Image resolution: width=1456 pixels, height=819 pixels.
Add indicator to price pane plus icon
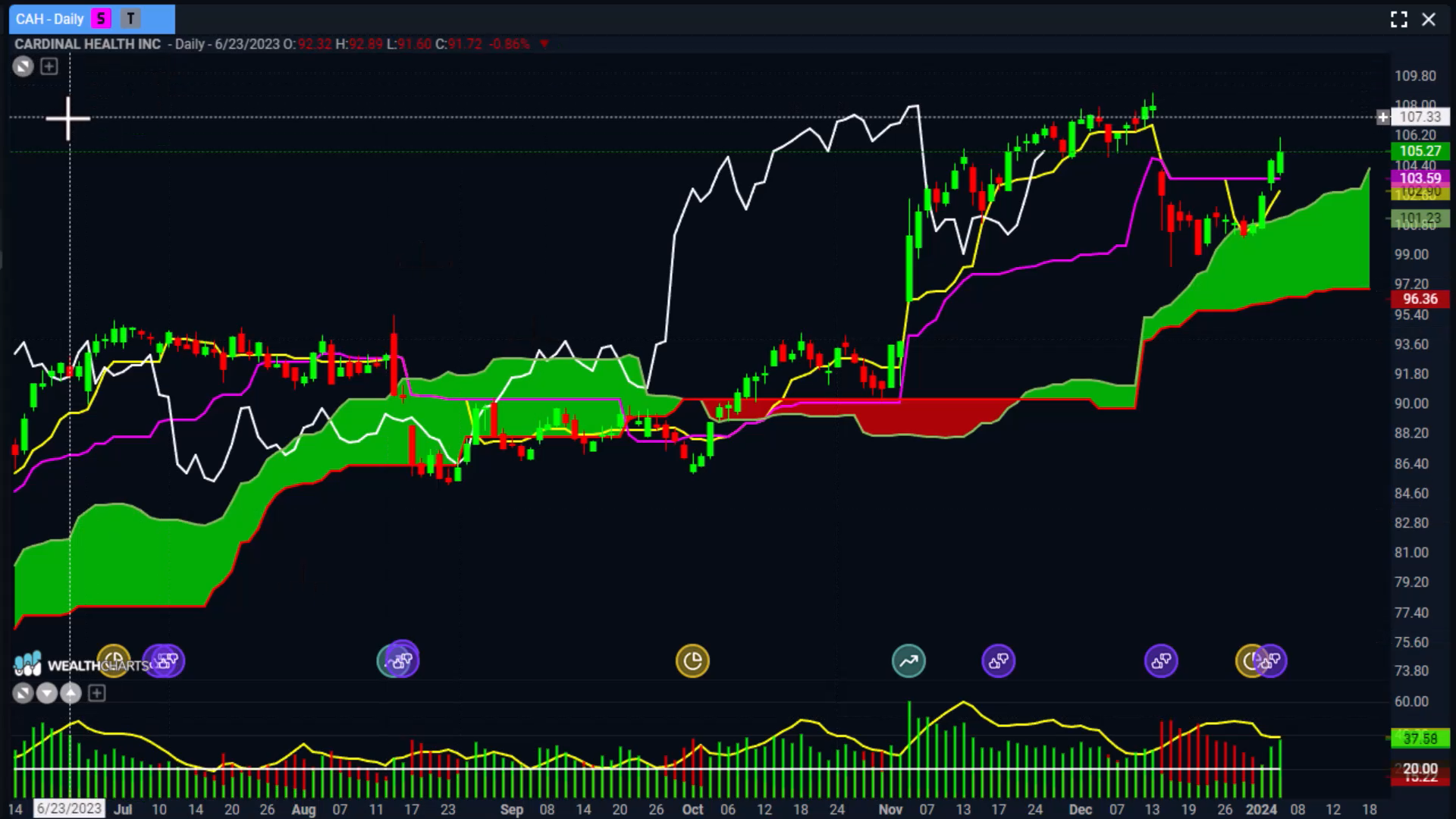point(49,67)
